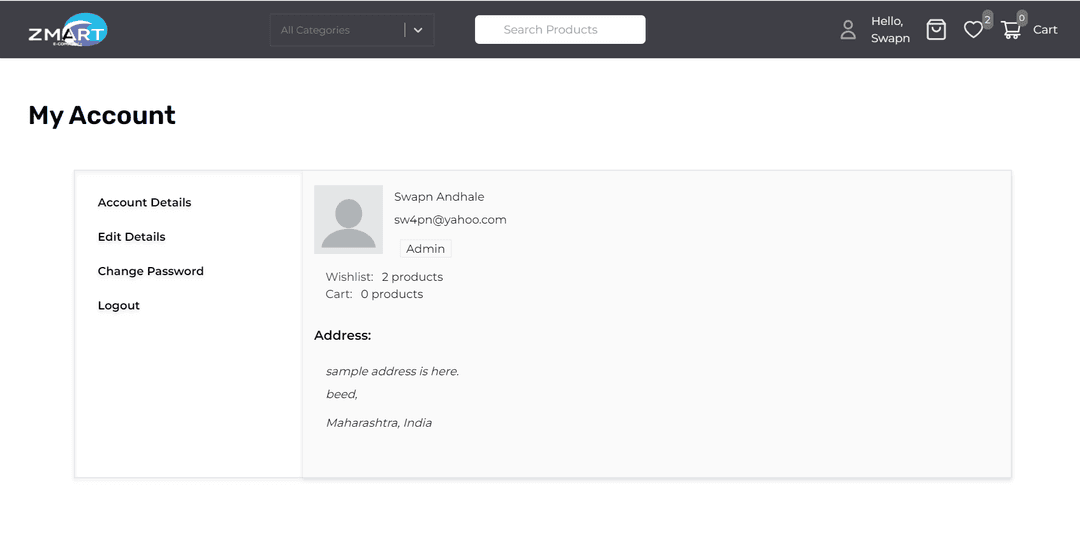1080x533 pixels.
Task: Click the sw4pn@yahoo.com email address
Action: (450, 220)
